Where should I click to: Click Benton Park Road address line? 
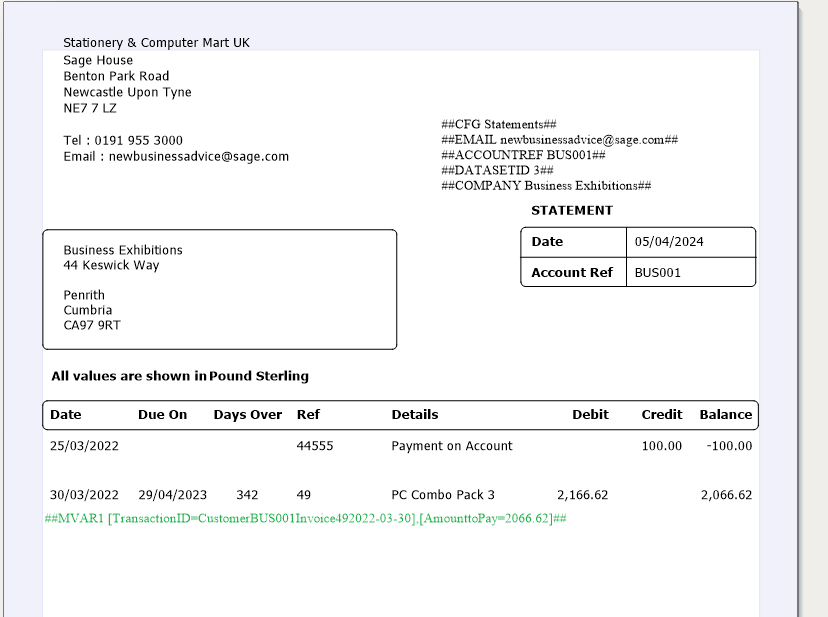pos(116,76)
